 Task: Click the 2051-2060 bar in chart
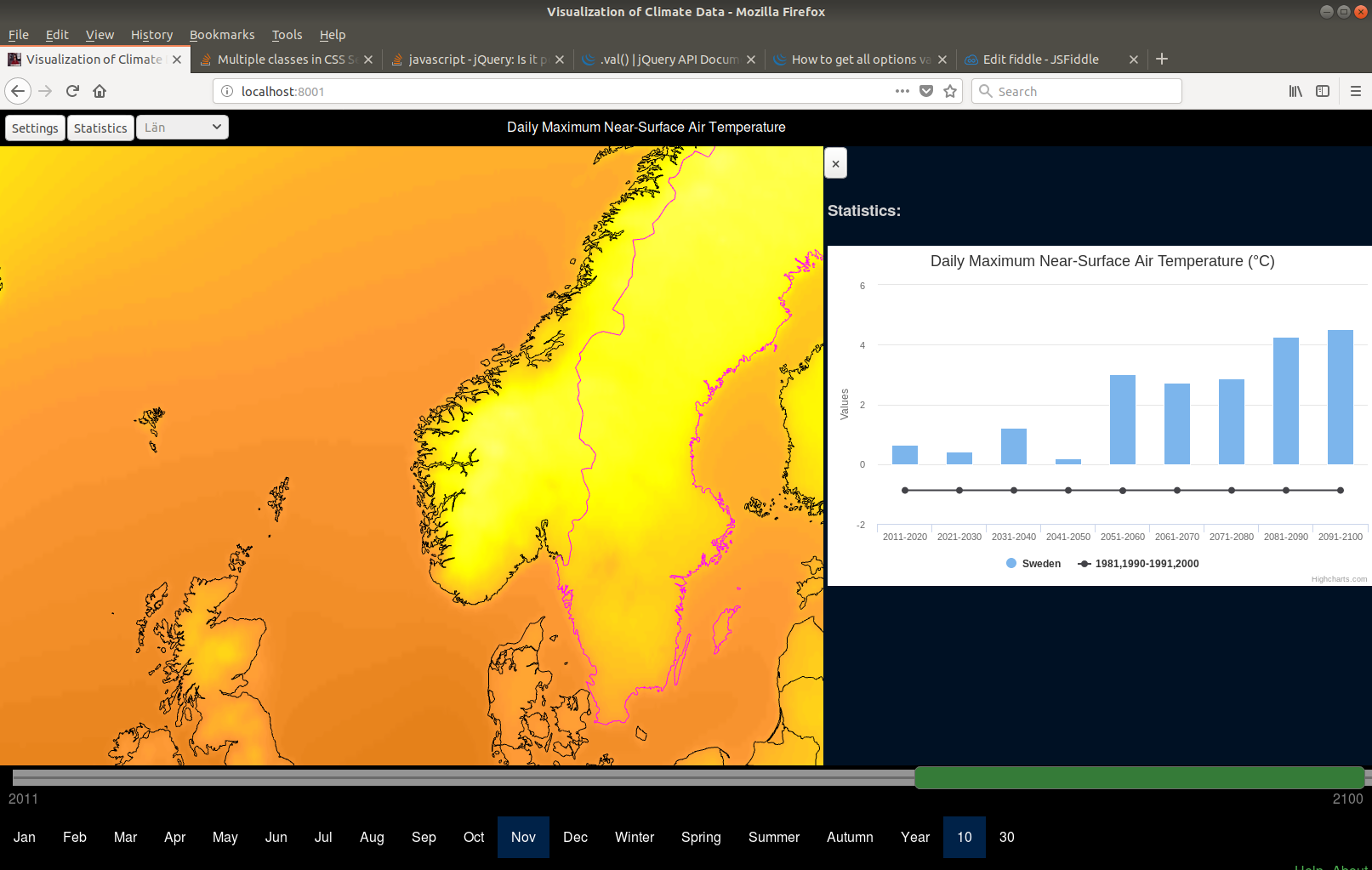pyautogui.click(x=1123, y=419)
